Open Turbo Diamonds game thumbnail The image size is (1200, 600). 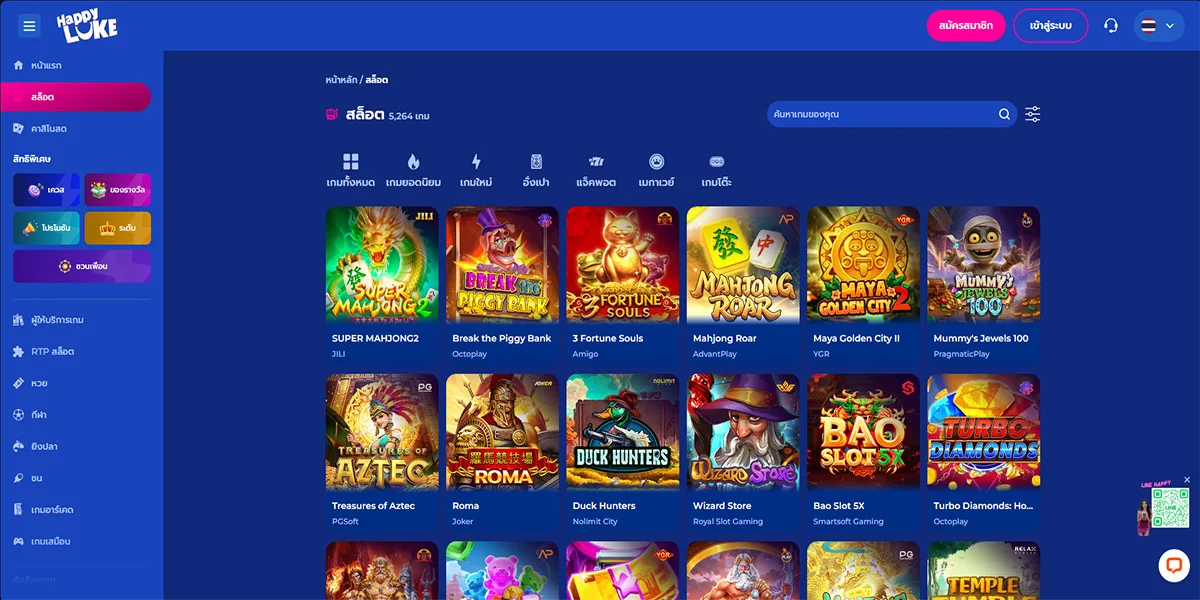(983, 432)
